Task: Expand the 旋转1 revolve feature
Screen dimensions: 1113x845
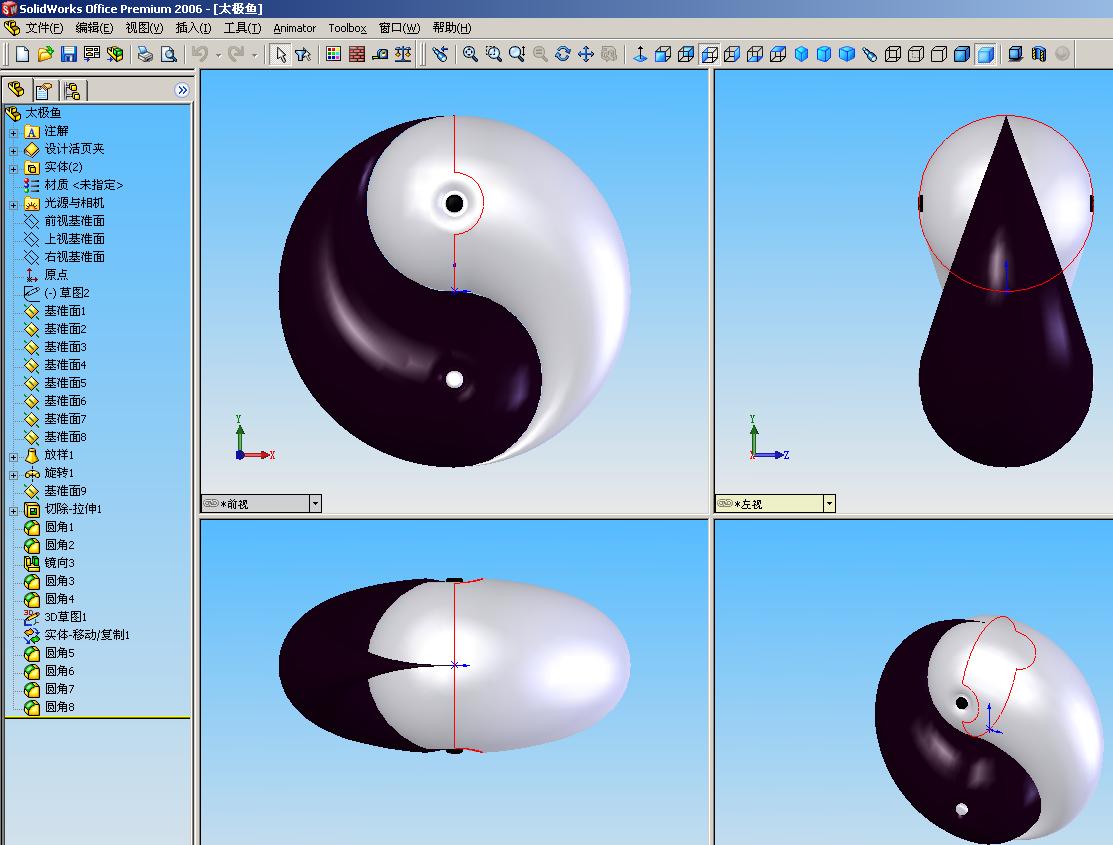Action: click(13, 474)
